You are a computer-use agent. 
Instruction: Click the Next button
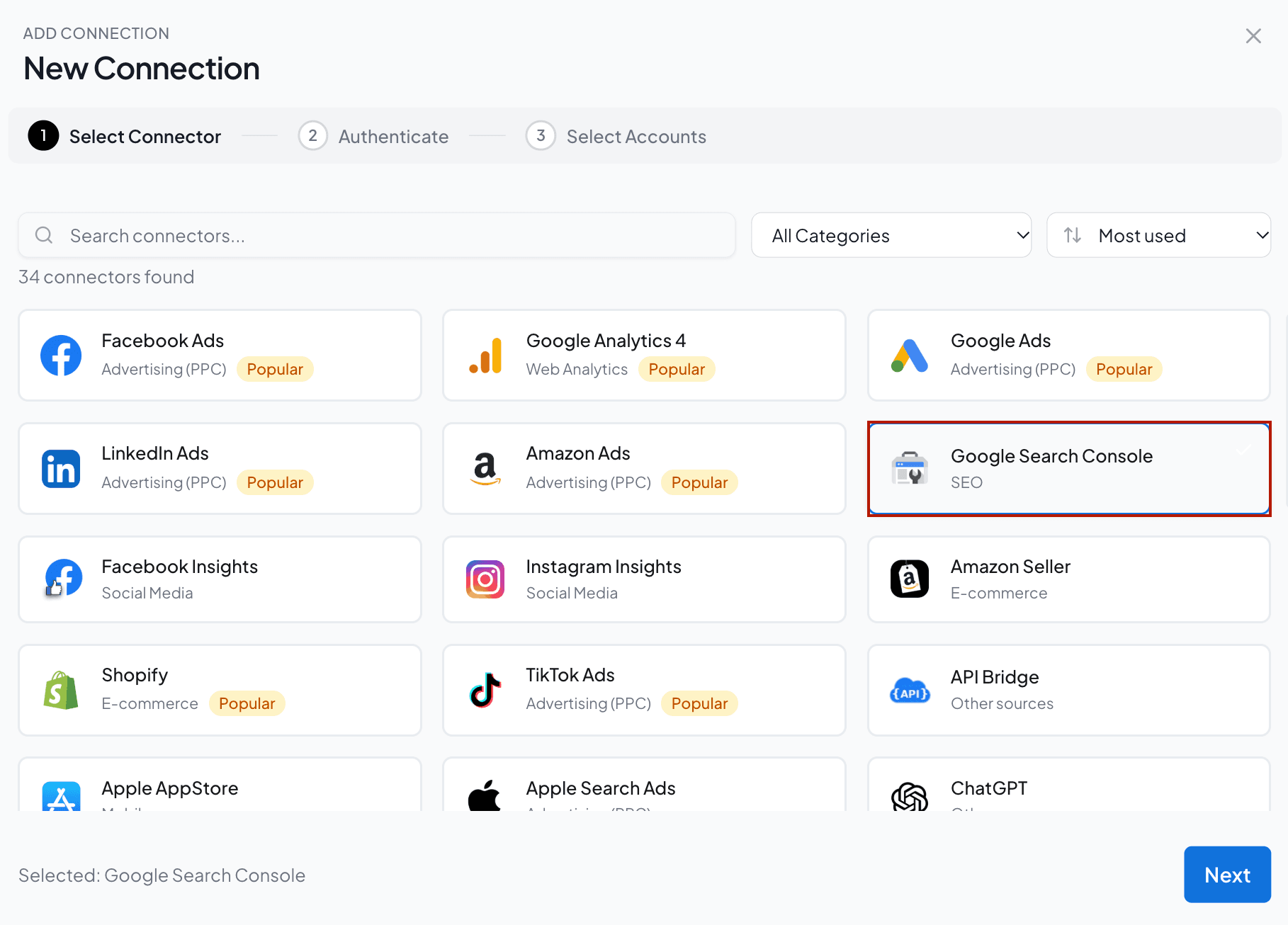[1228, 875]
